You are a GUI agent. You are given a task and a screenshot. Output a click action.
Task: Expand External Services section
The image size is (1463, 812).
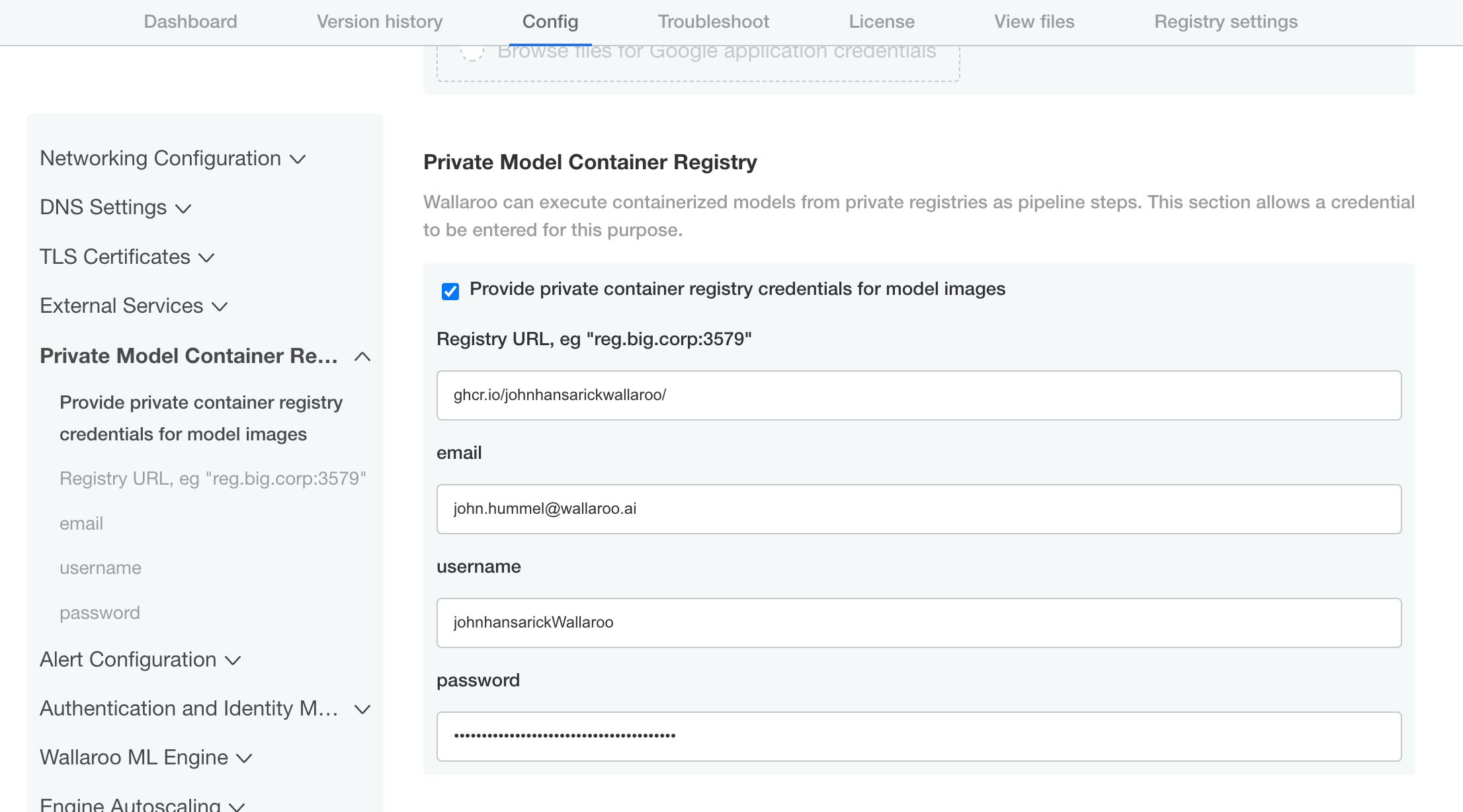pos(134,306)
